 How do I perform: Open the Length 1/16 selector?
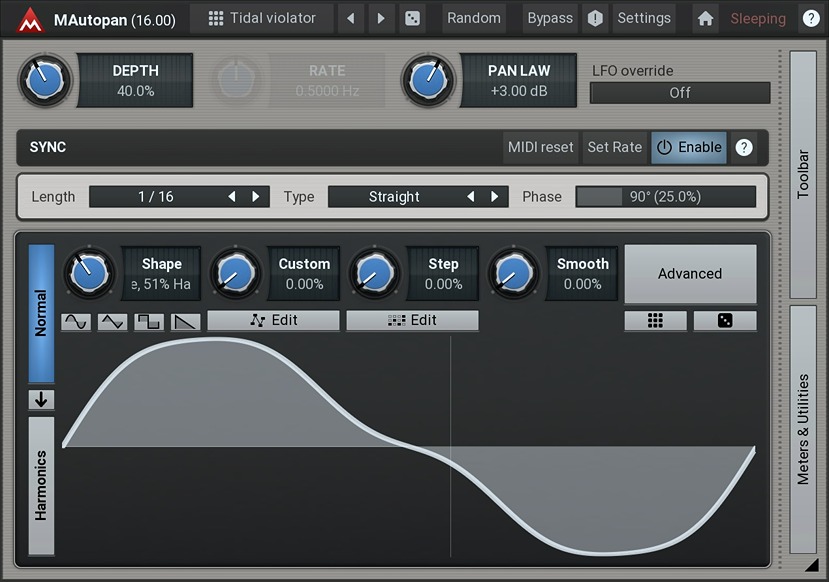(158, 197)
